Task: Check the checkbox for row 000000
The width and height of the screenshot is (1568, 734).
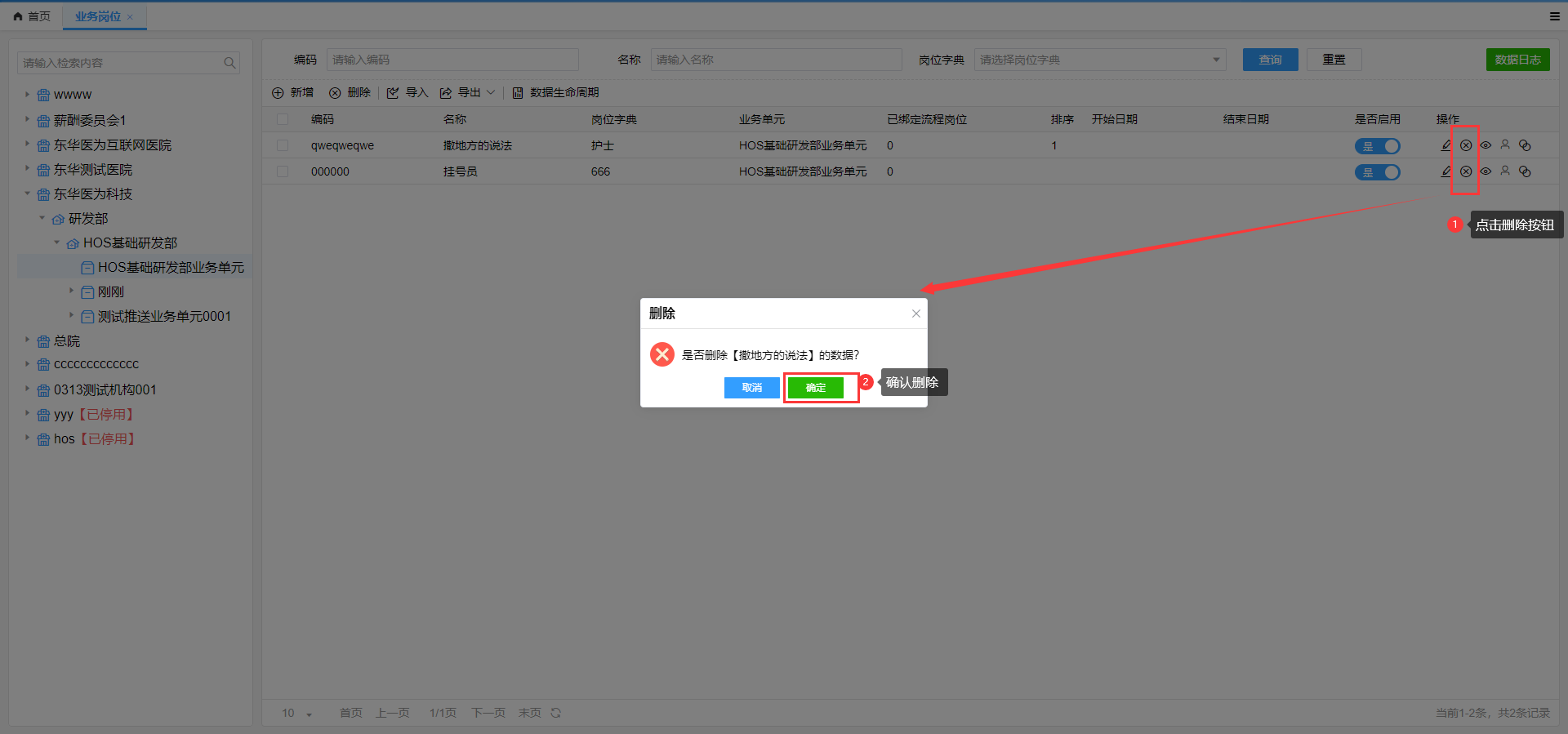Action: [283, 171]
